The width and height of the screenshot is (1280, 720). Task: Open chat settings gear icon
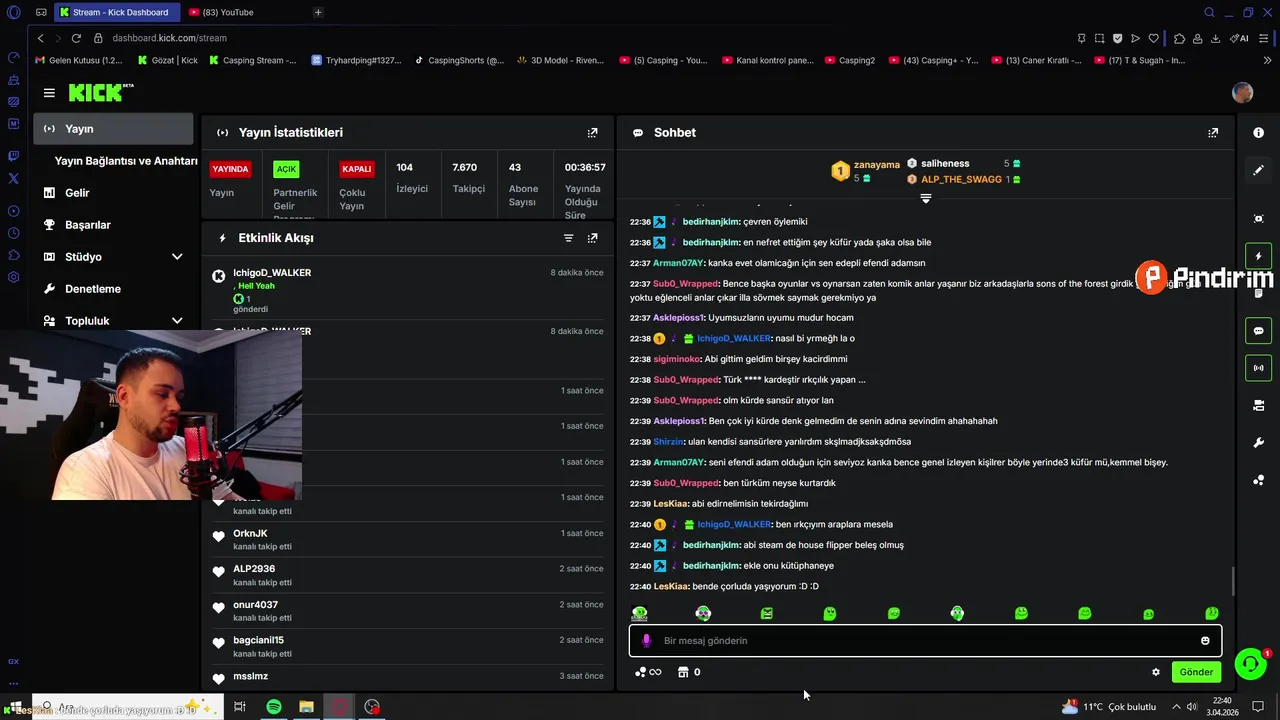(1156, 672)
